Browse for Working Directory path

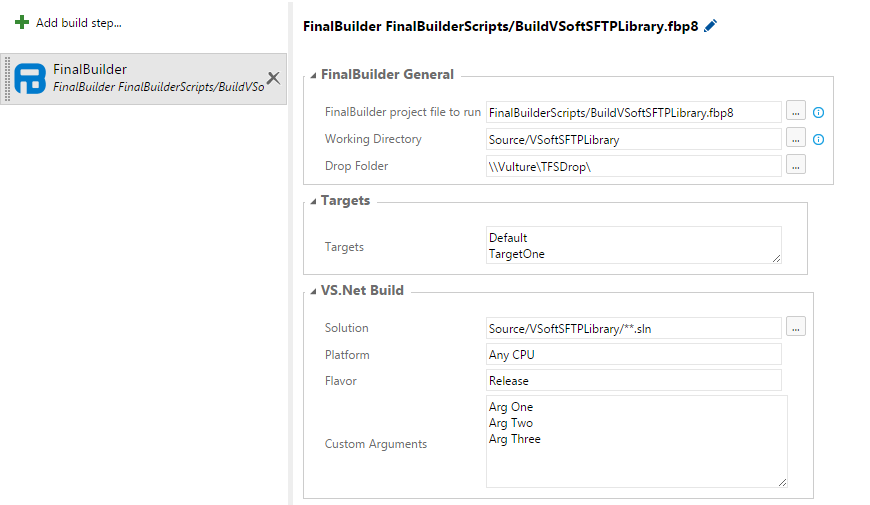point(796,138)
